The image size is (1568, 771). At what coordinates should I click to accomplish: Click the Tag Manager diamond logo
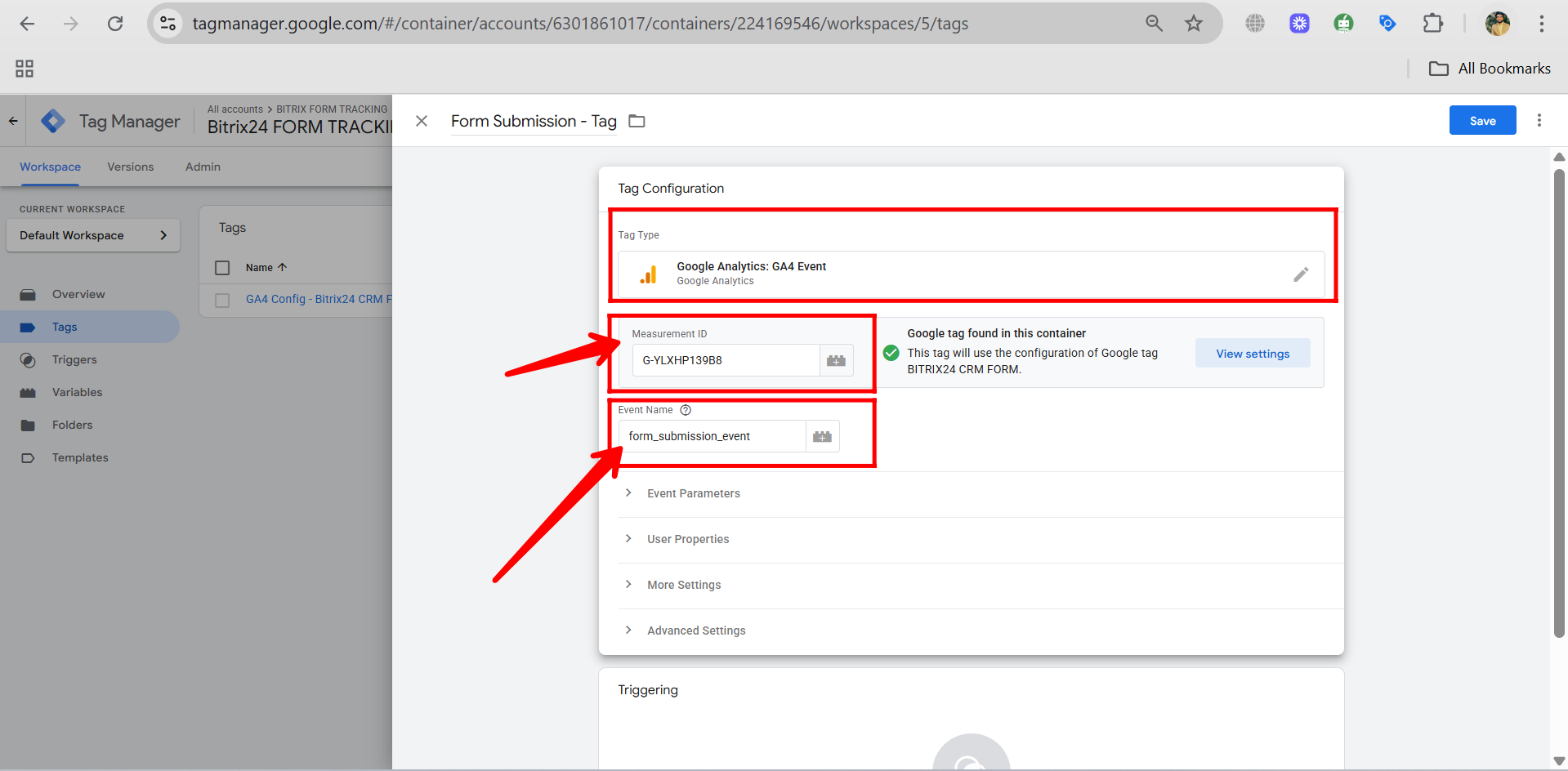coord(53,121)
